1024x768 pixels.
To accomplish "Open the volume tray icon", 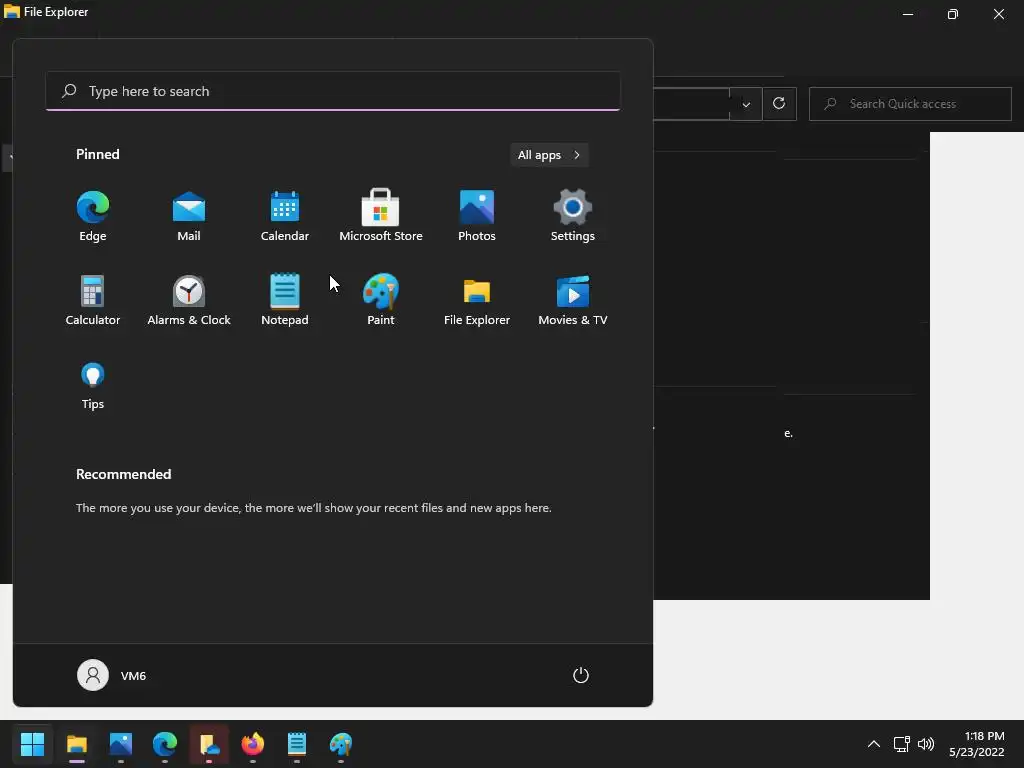I will tap(926, 744).
